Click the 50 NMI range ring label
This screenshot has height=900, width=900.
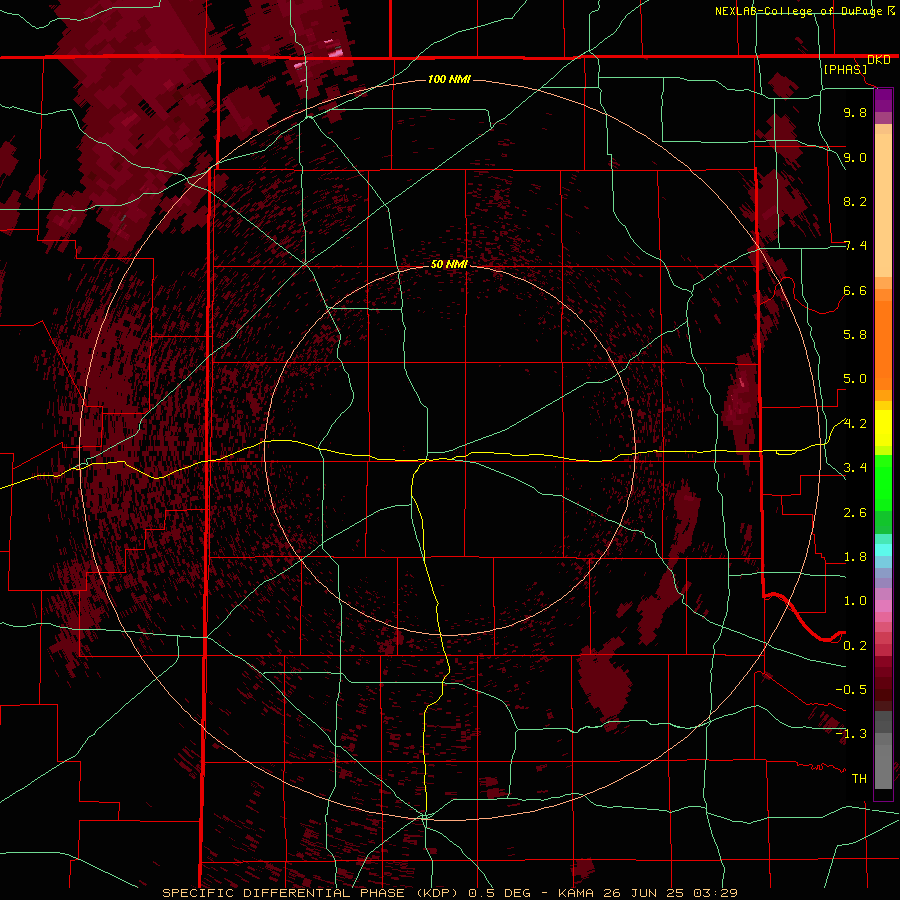click(x=449, y=264)
